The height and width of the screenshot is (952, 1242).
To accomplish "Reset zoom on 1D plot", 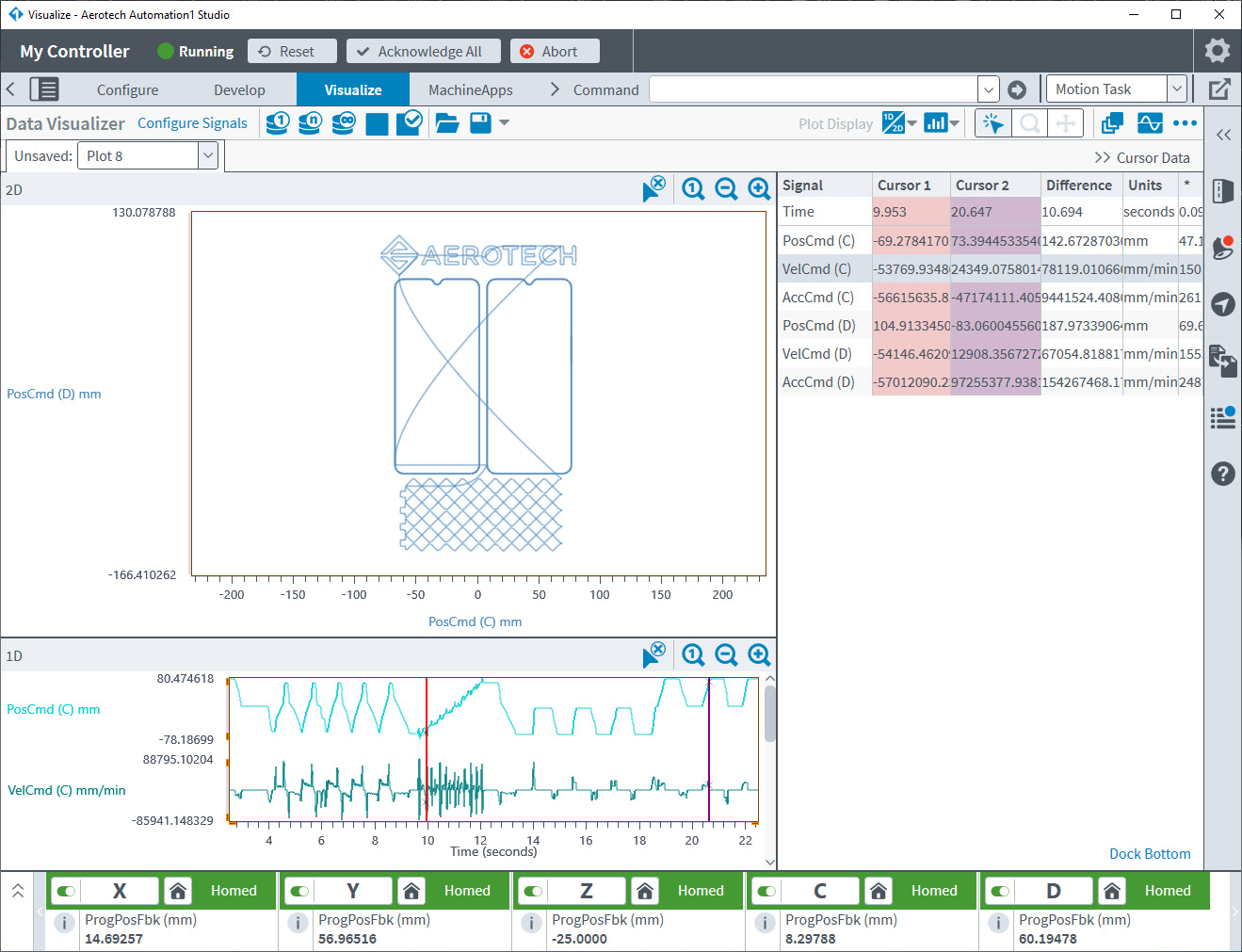I will coord(693,654).
